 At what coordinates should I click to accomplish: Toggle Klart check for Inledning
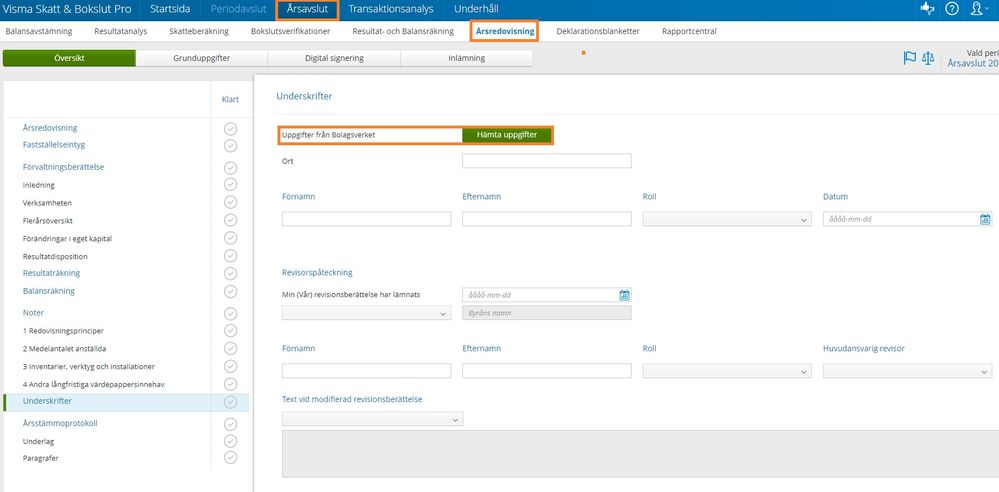click(231, 185)
